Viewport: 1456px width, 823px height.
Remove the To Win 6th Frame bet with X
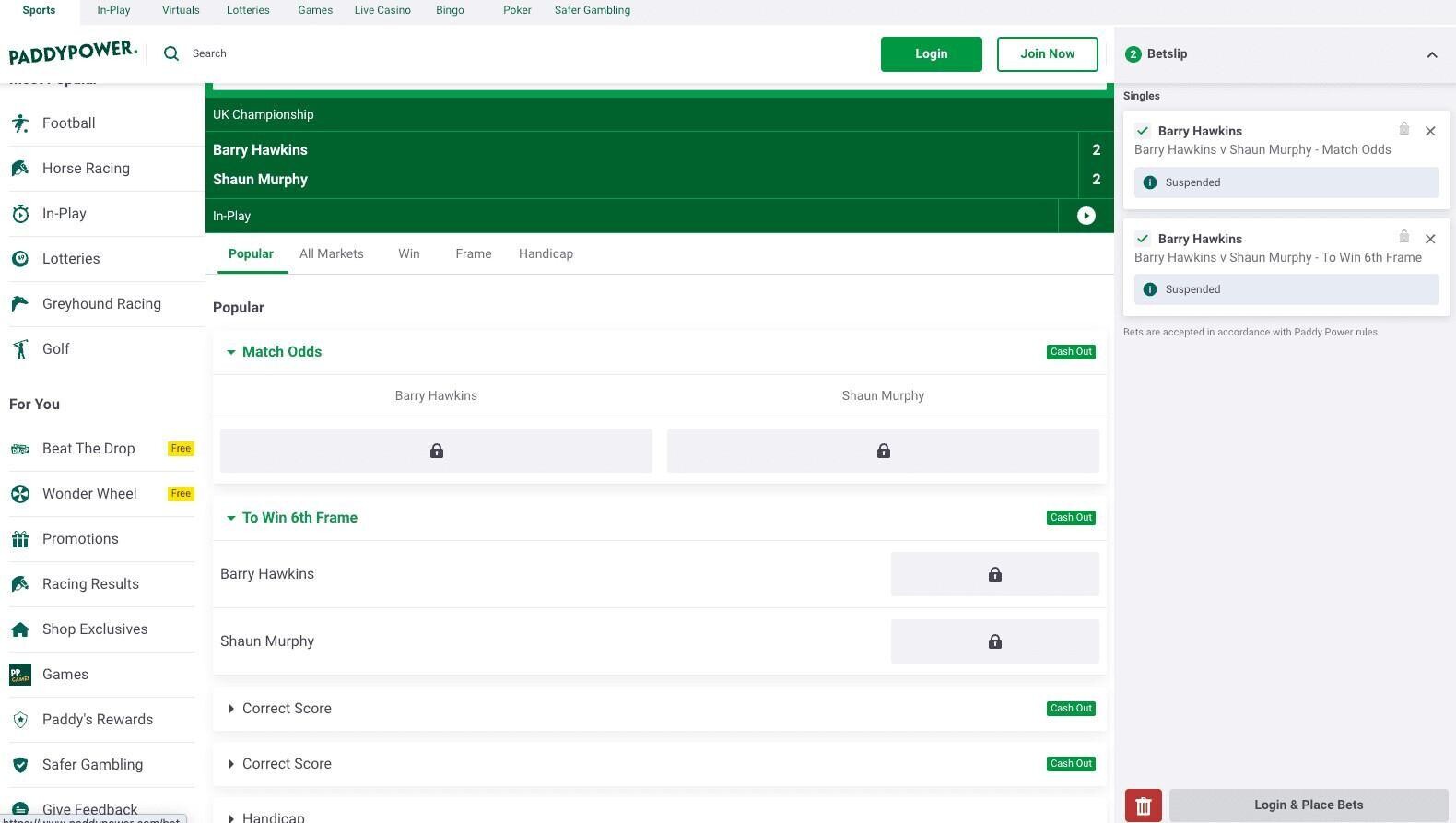(1430, 239)
